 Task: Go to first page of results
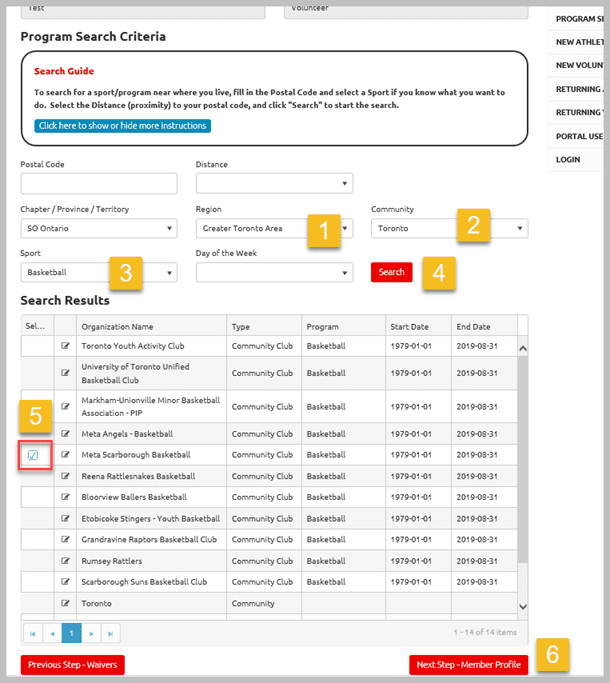(x=33, y=633)
